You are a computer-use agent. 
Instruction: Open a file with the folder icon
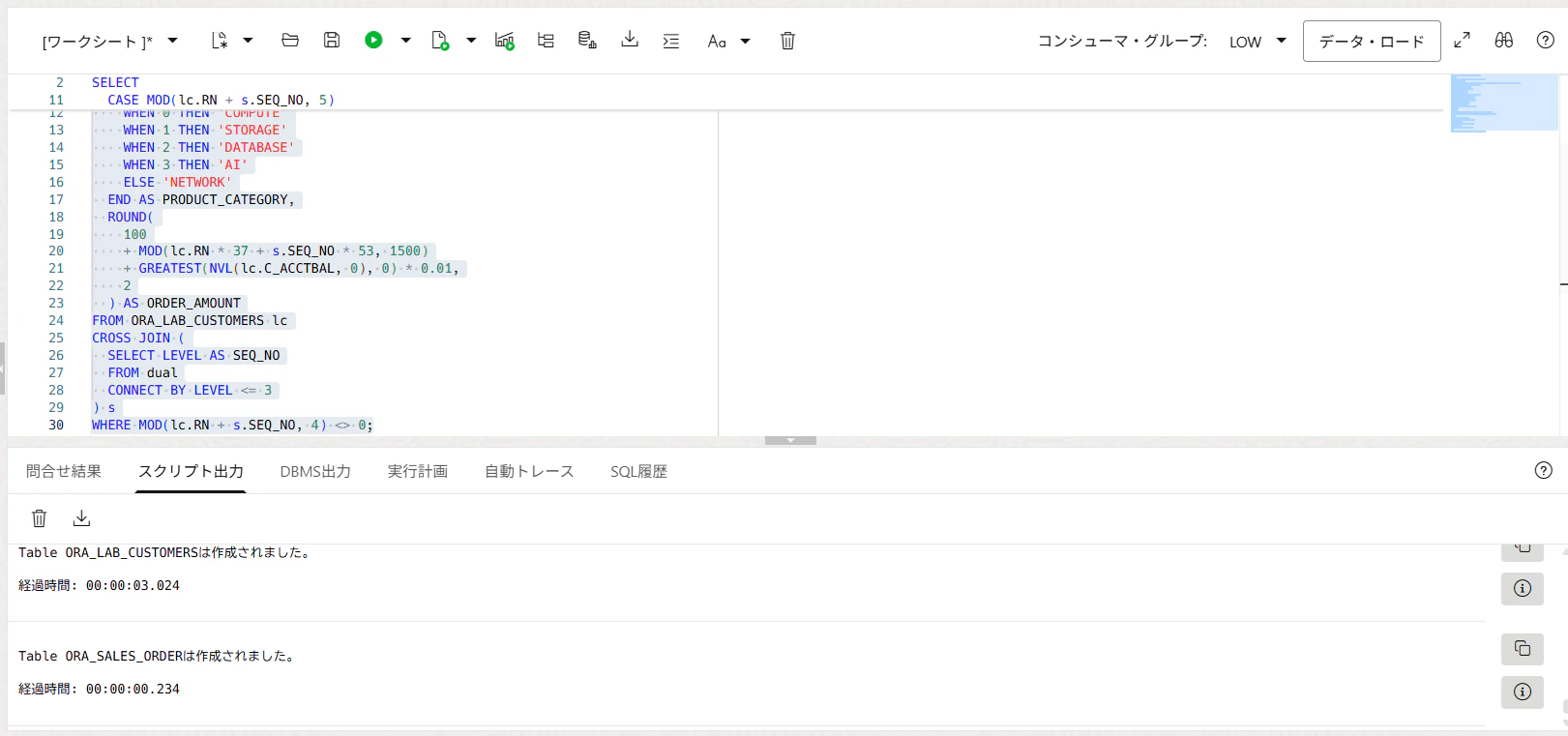tap(290, 40)
